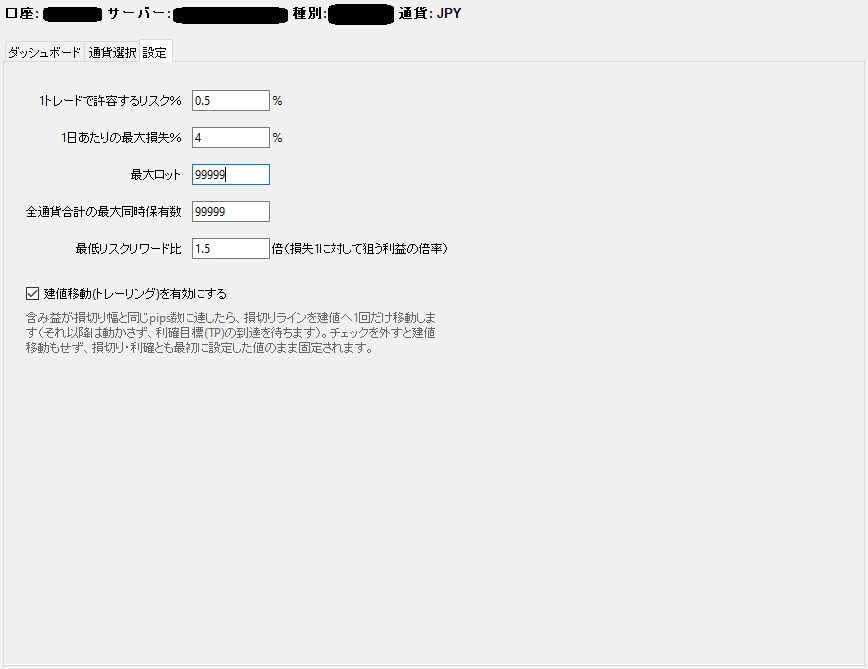Image resolution: width=868 pixels, height=669 pixels.
Task: Click the 最低リスクリワード比 label
Action: (x=128, y=248)
